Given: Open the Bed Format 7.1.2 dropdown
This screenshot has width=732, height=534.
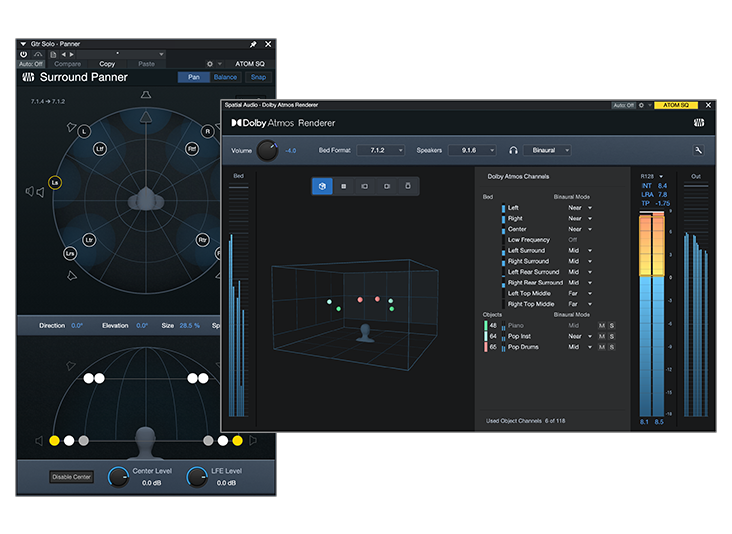Looking at the screenshot, I should click(383, 150).
